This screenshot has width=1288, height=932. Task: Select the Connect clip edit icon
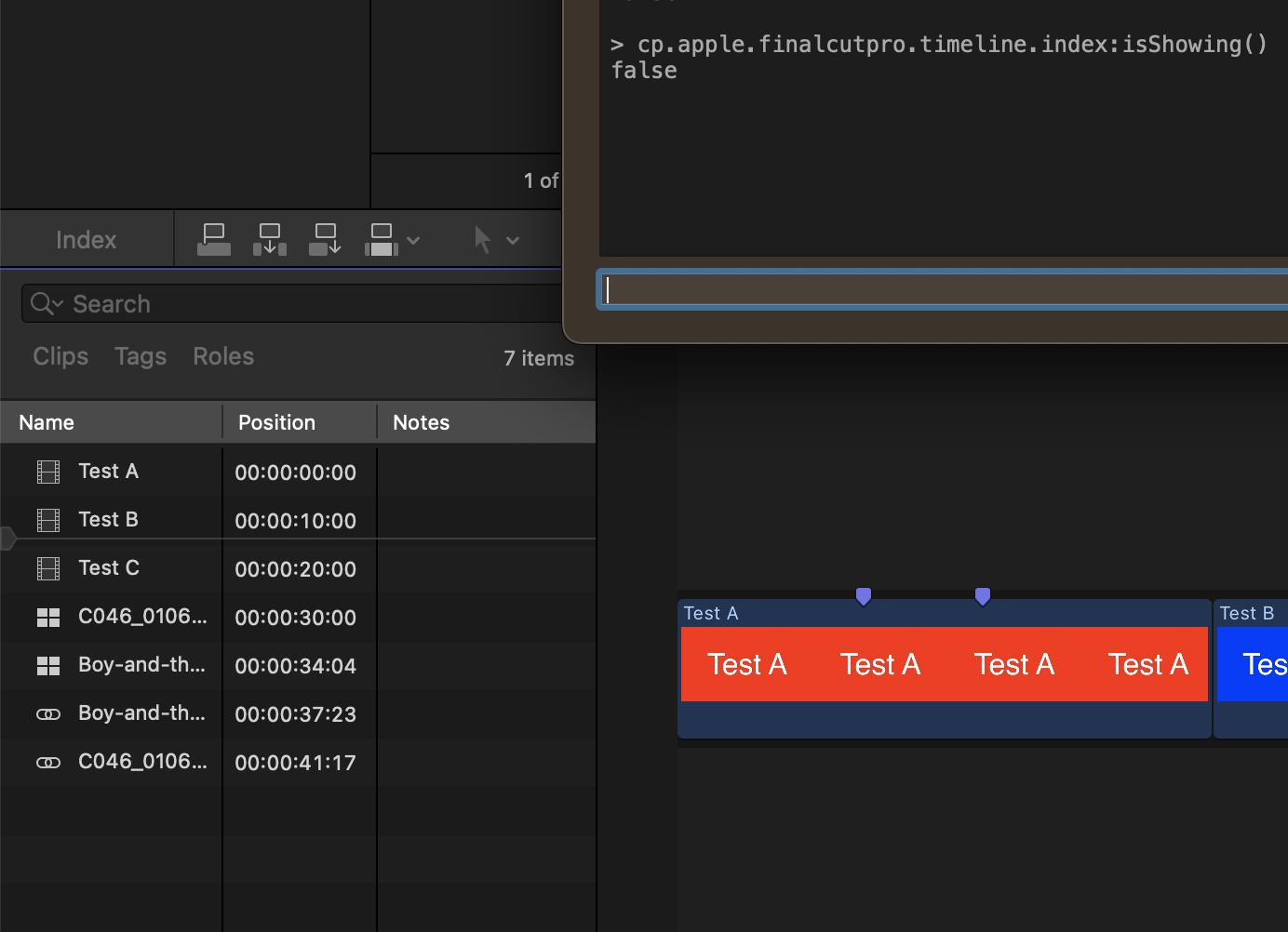click(x=213, y=238)
